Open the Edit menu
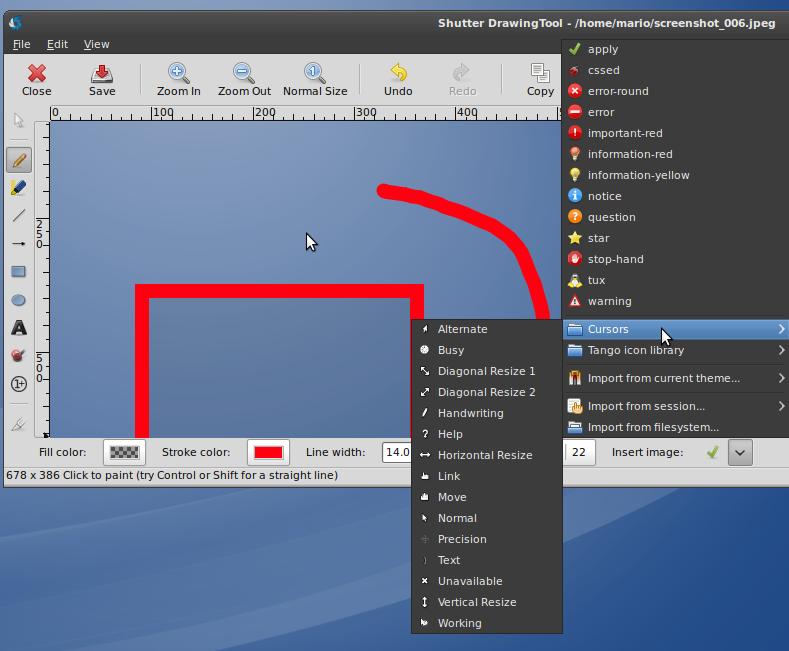 click(x=57, y=44)
